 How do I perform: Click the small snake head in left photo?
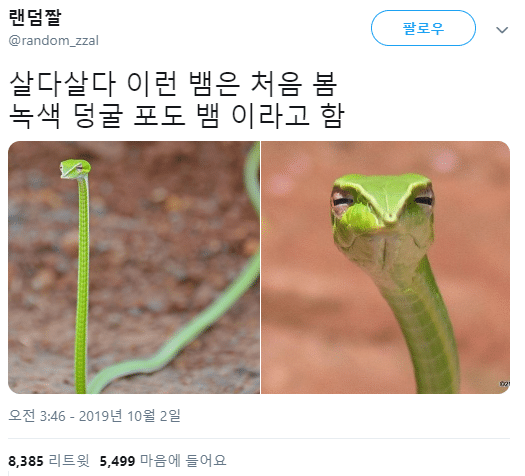pyautogui.click(x=75, y=169)
